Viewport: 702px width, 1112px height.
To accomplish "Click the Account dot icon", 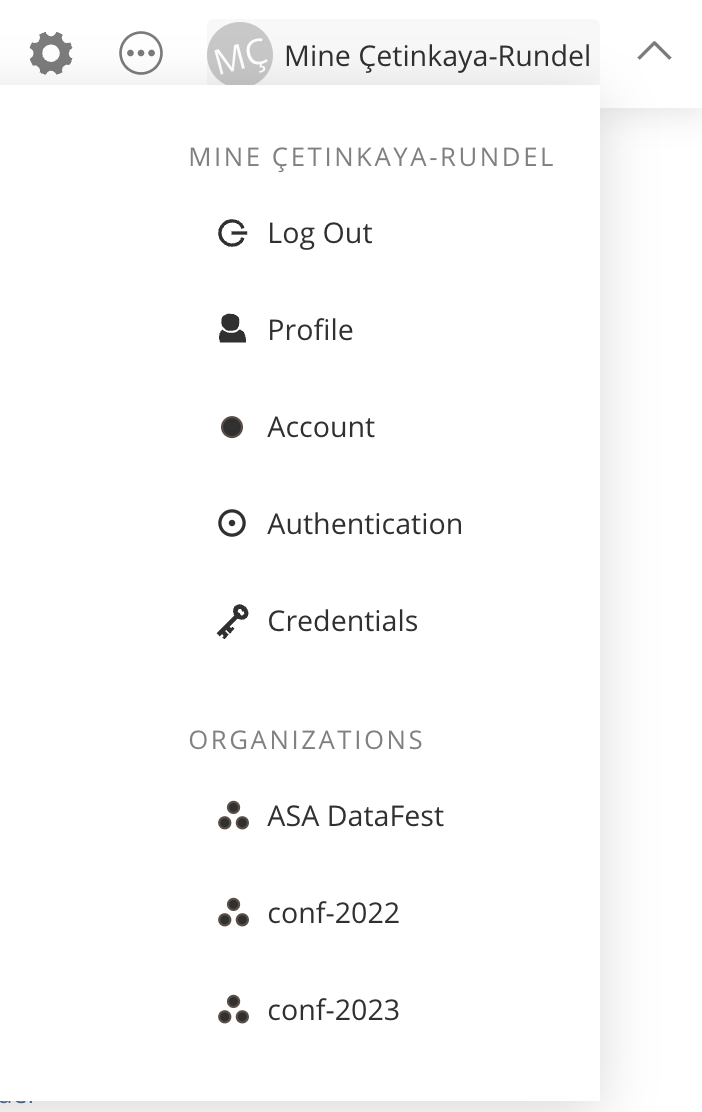I will 232,427.
